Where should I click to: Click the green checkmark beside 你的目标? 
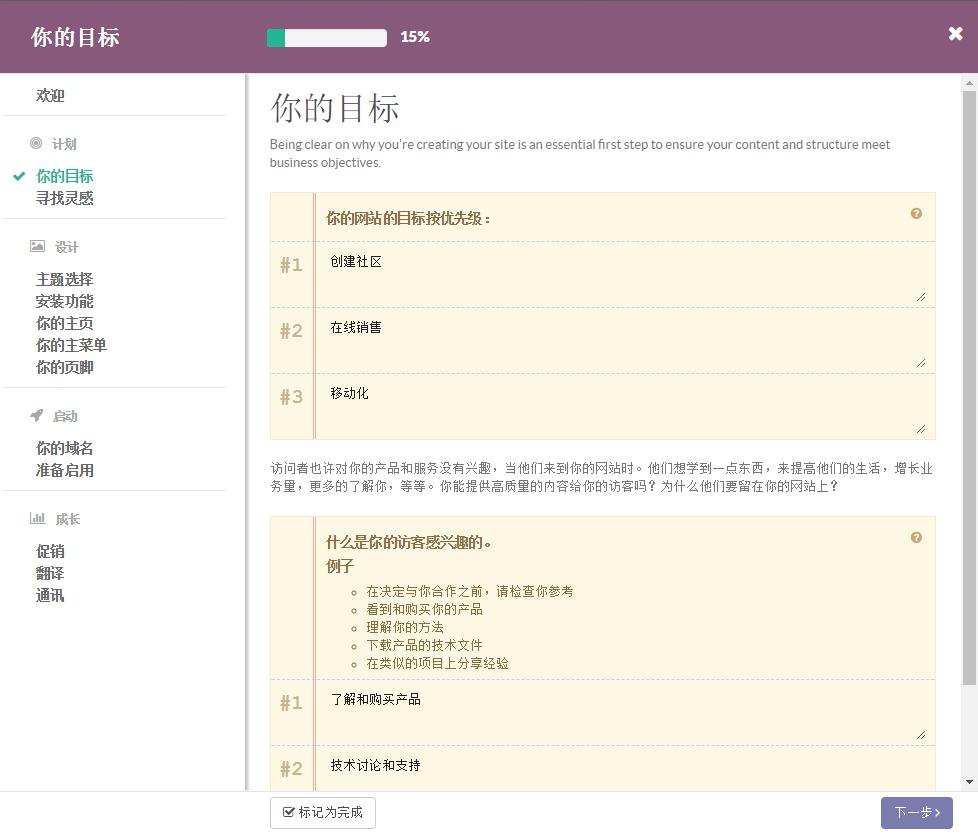coord(17,175)
